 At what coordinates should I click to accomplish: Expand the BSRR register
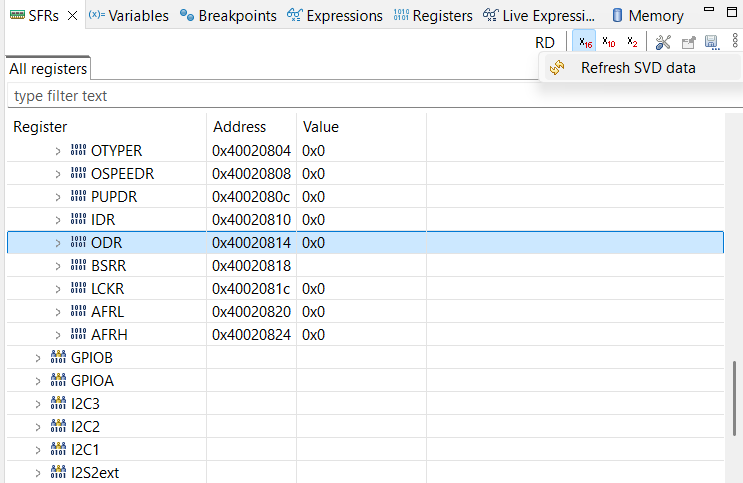58,266
